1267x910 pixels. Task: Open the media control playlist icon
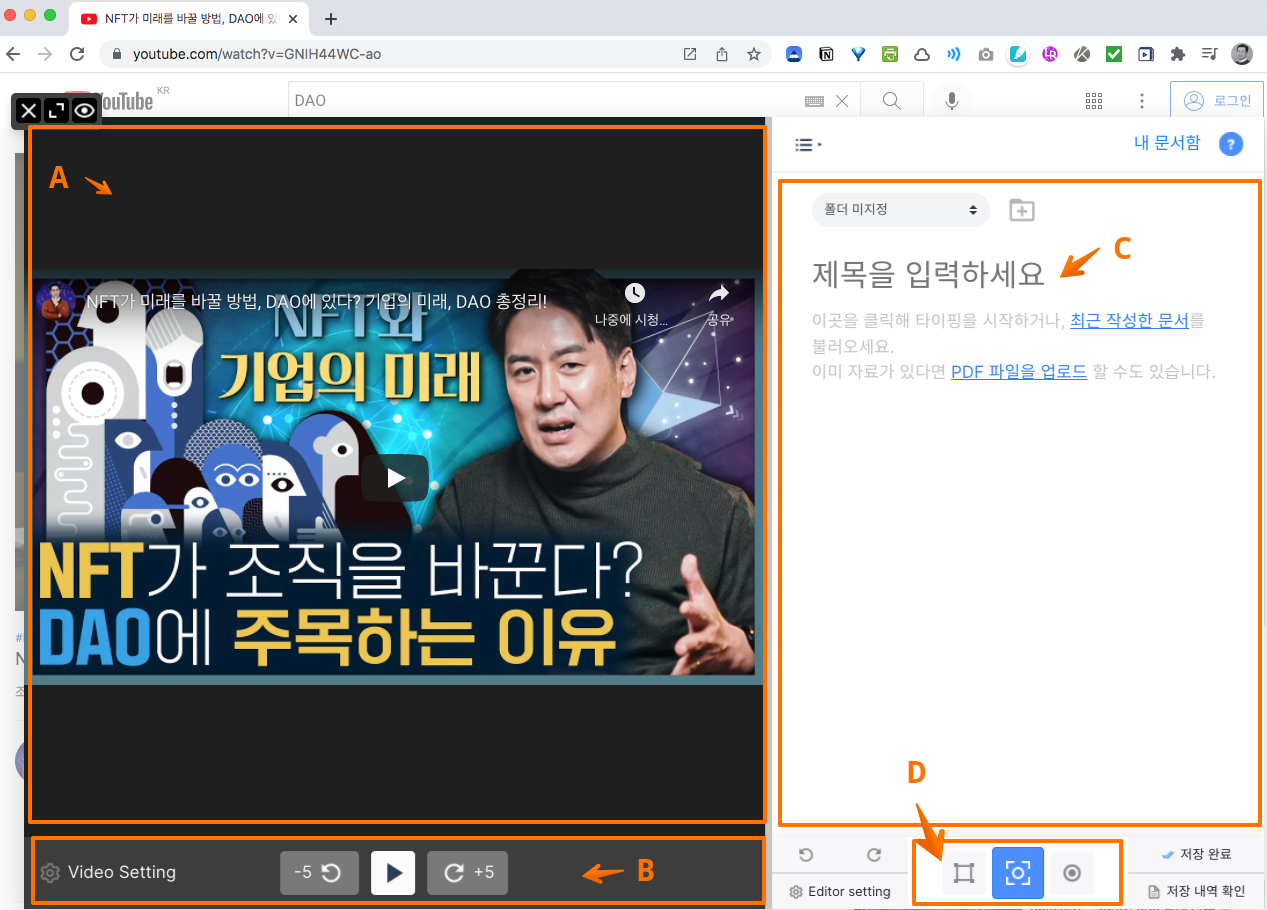1210,54
